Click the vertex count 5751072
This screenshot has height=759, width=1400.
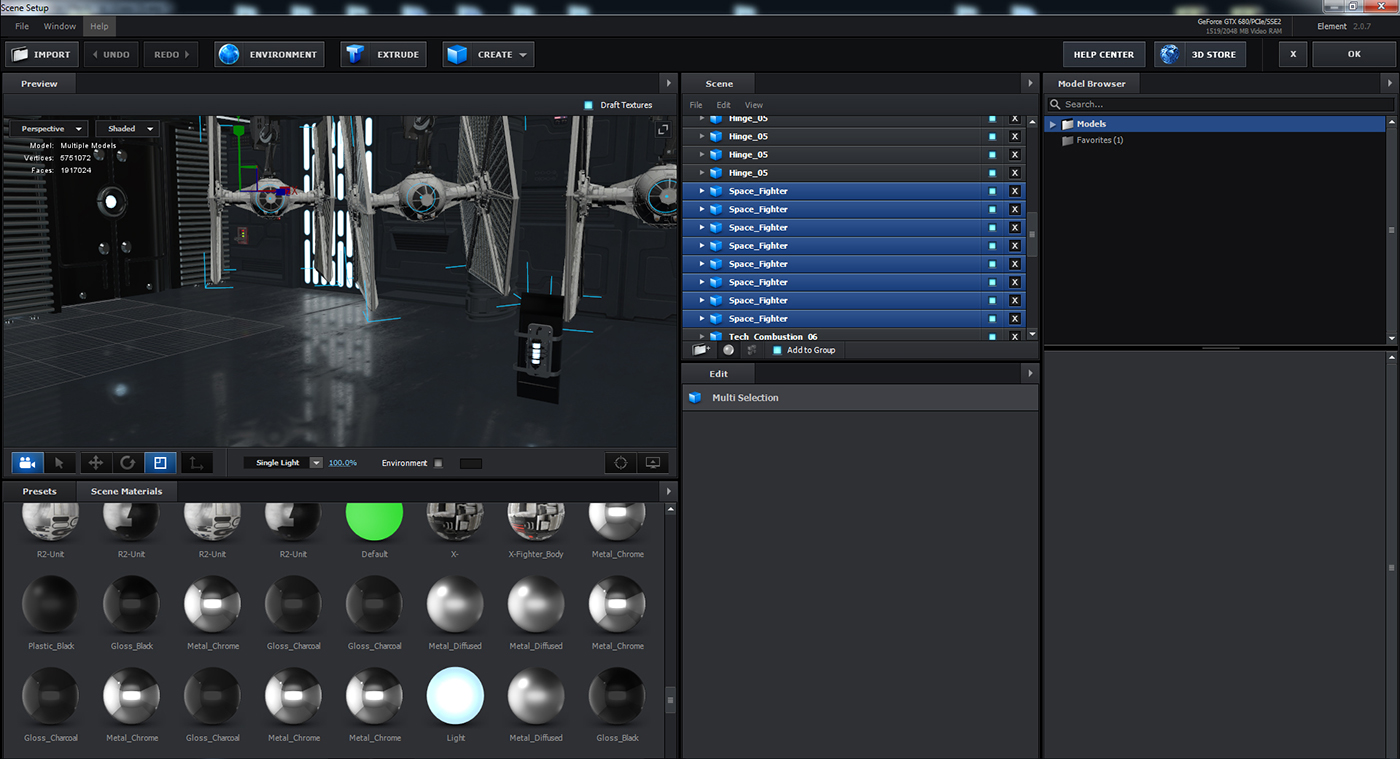point(75,158)
